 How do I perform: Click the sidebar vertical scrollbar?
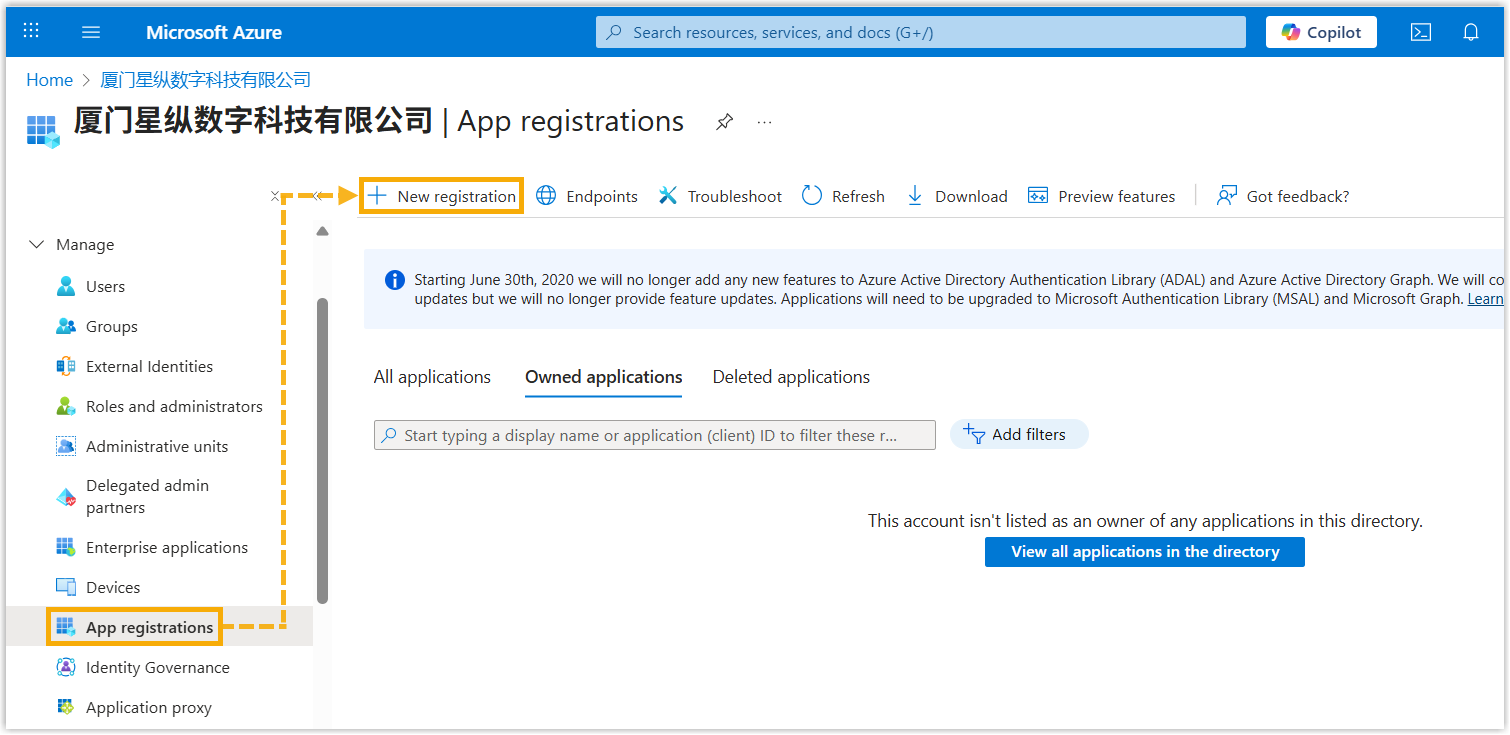(322, 450)
